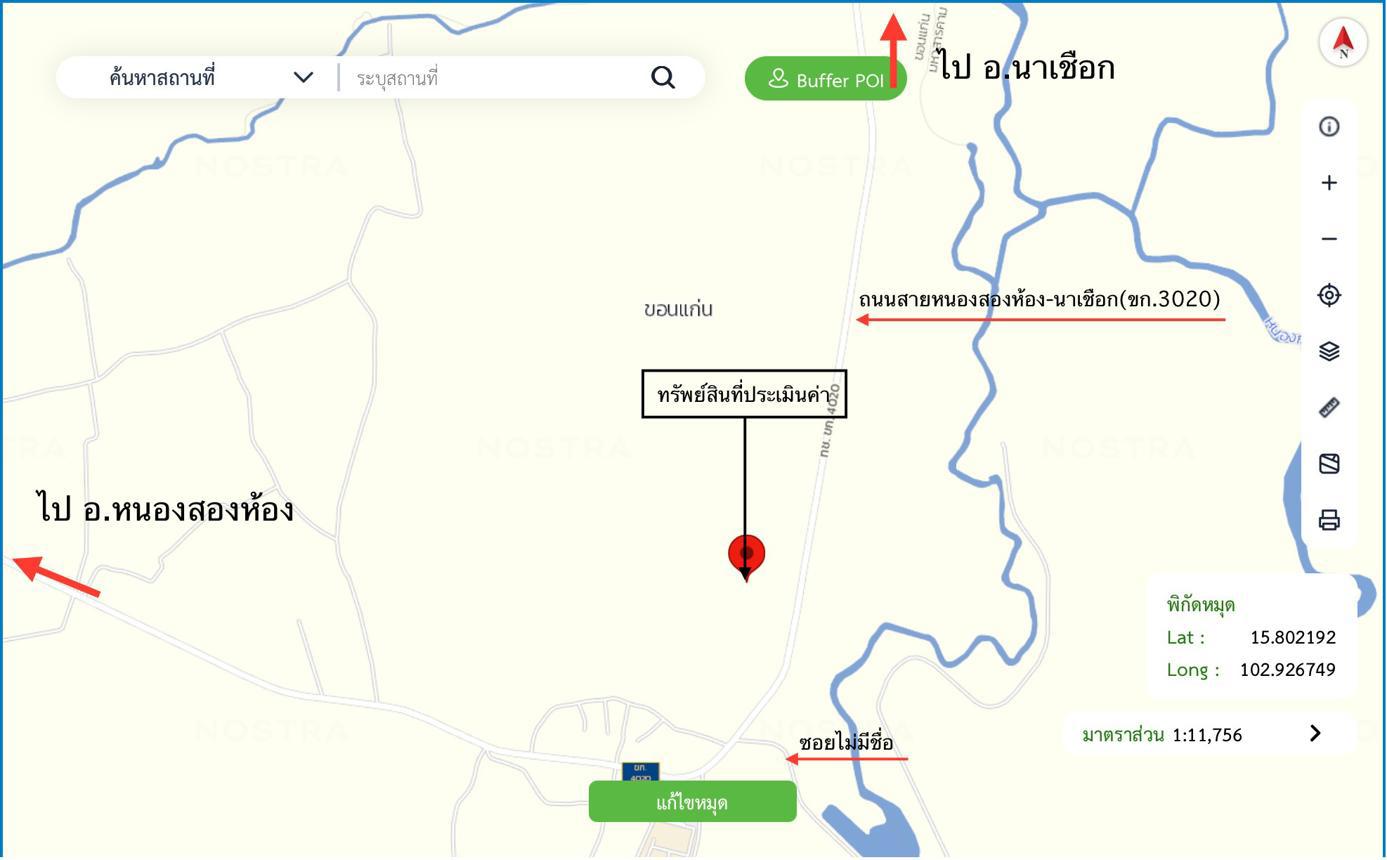This screenshot has height=860, width=1387.
Task: Expand the dropdown chevron beside ค้นหาสถานที่
Action: [303, 77]
